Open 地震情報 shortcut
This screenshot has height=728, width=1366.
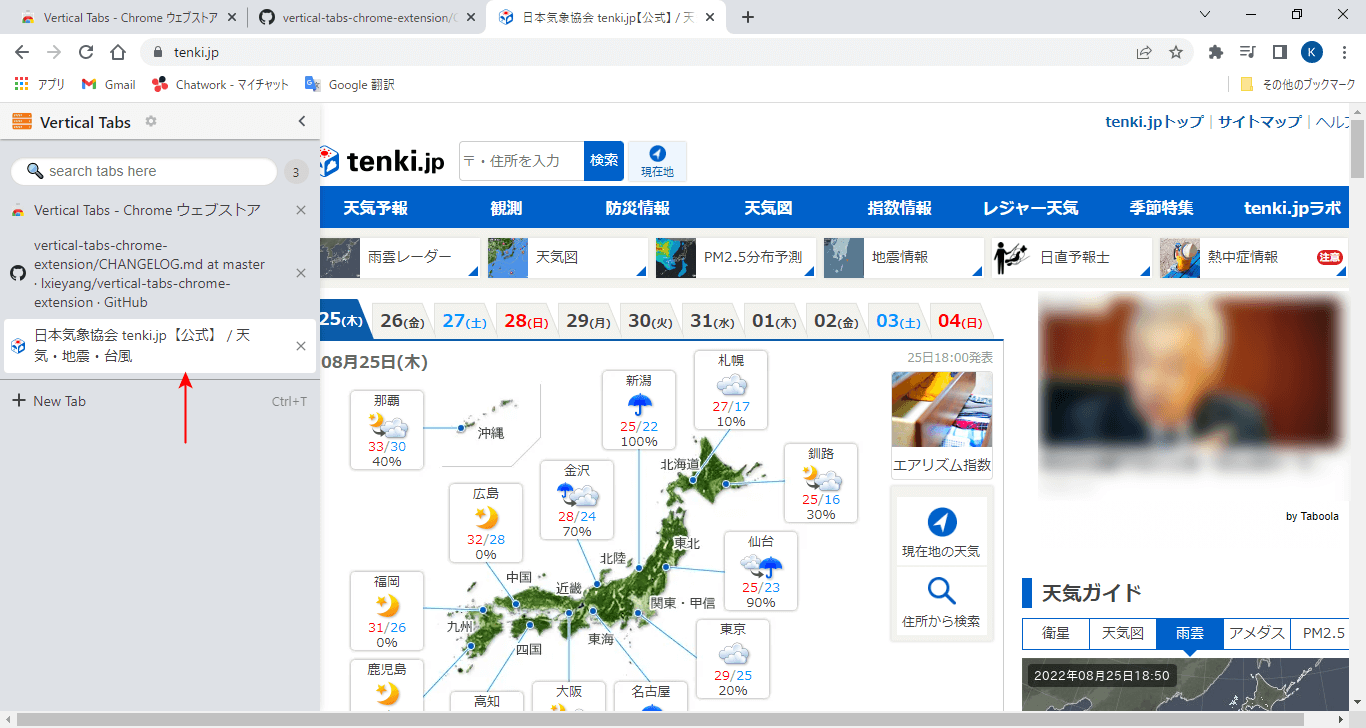tap(903, 257)
